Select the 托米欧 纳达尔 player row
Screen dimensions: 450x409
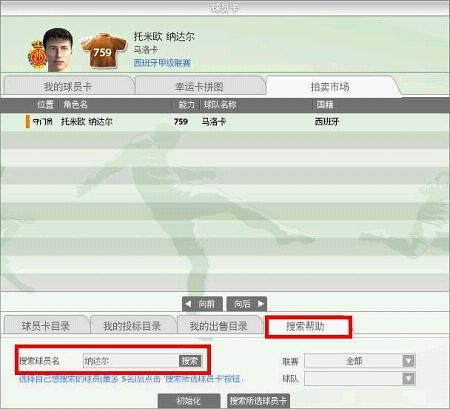[225, 122]
